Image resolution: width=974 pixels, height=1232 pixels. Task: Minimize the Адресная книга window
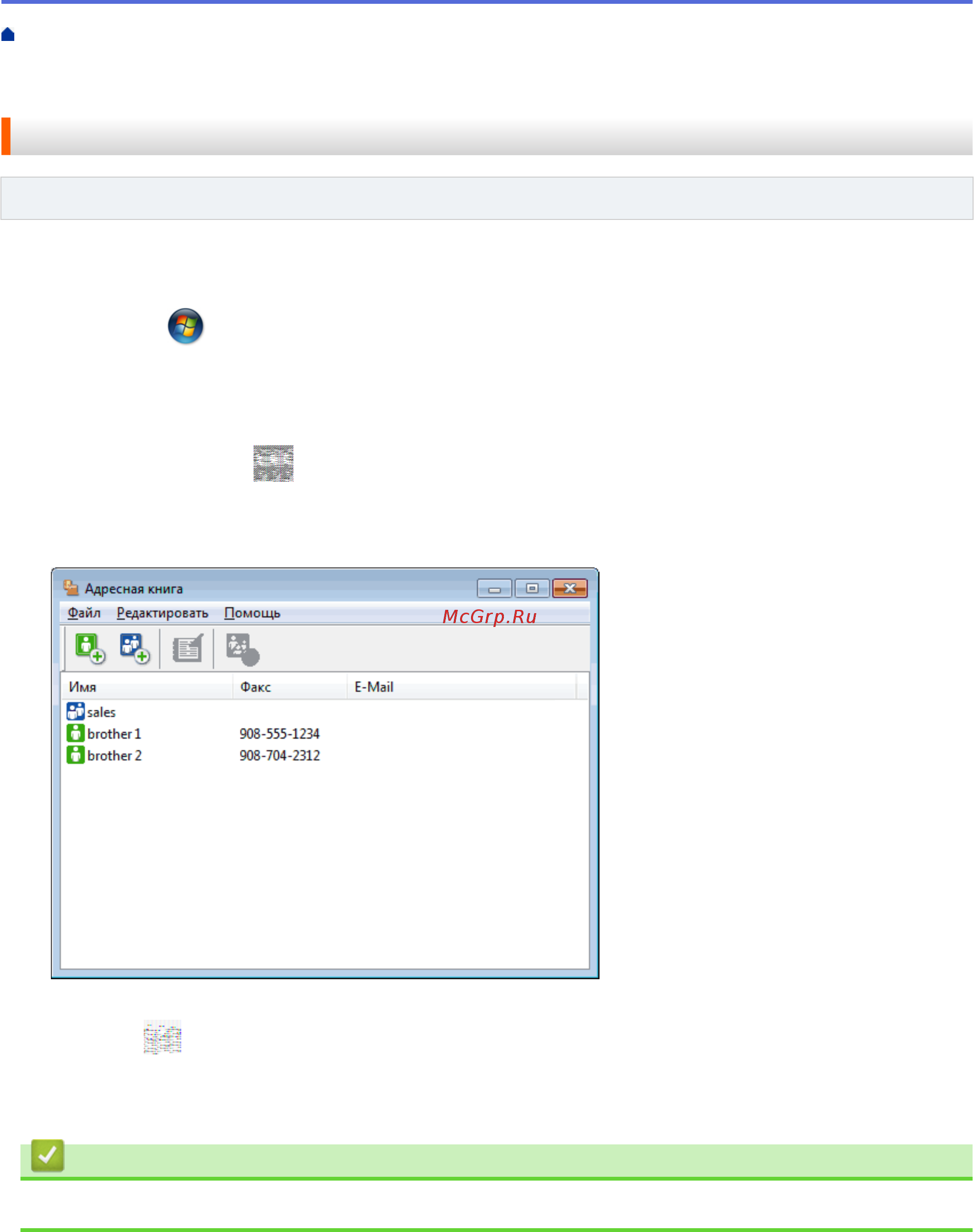coord(494,588)
